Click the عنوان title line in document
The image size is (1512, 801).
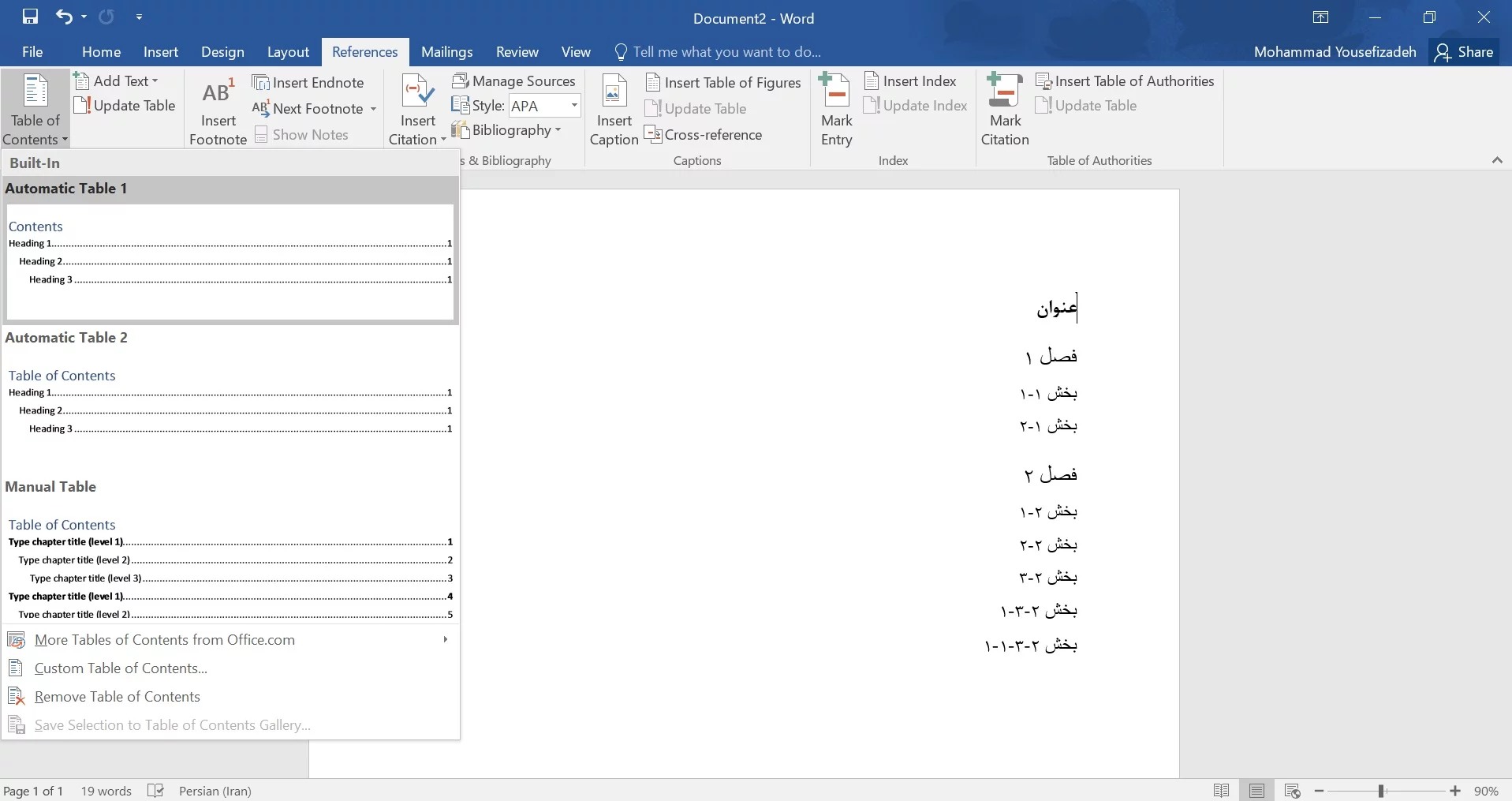(1057, 307)
